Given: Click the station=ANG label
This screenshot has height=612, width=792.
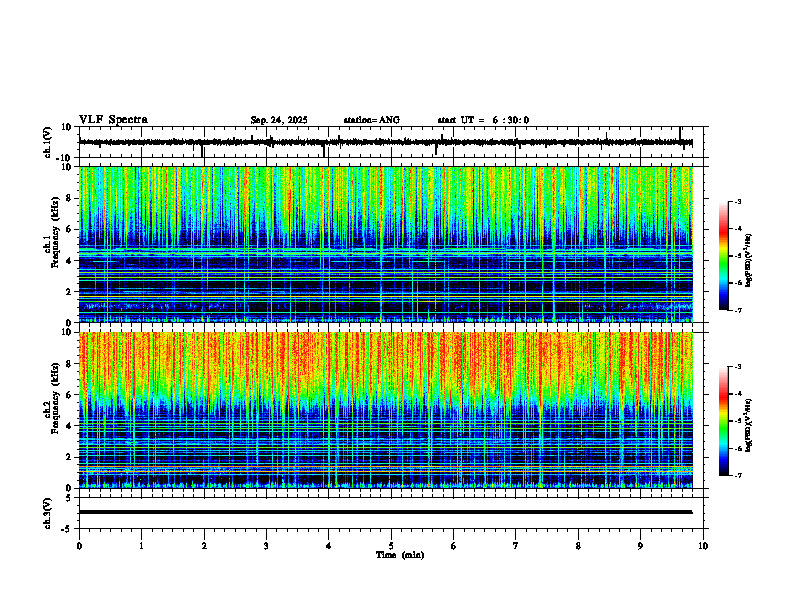Looking at the screenshot, I should pyautogui.click(x=372, y=120).
